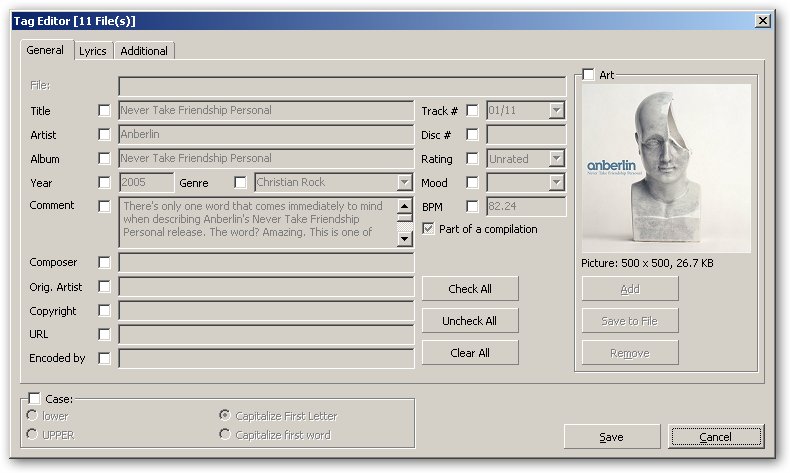Open the Mood dropdown arrow

coord(557,183)
